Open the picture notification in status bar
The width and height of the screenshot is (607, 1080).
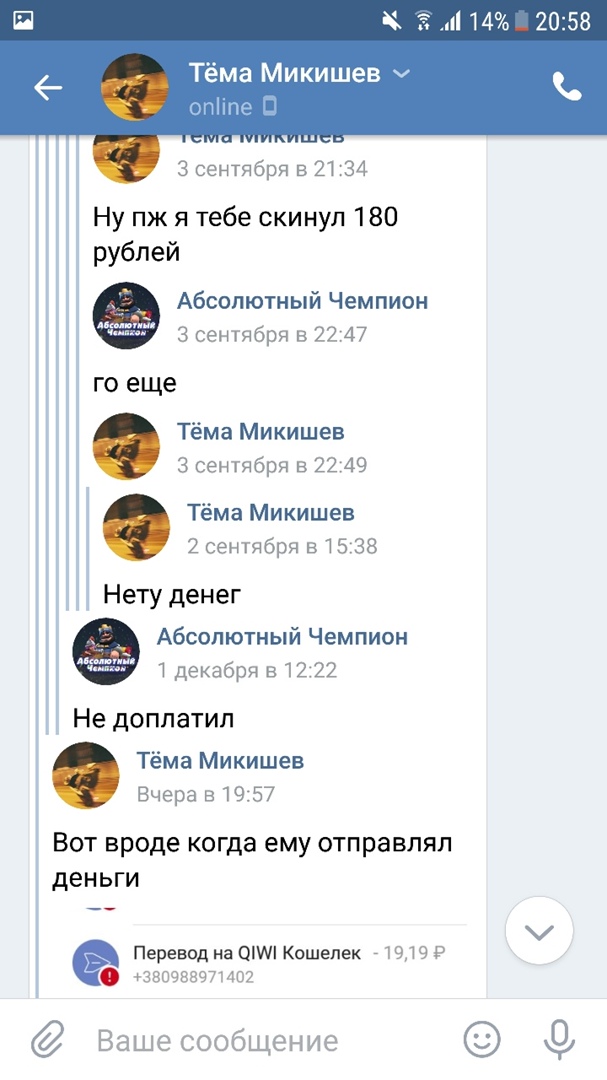point(23,20)
